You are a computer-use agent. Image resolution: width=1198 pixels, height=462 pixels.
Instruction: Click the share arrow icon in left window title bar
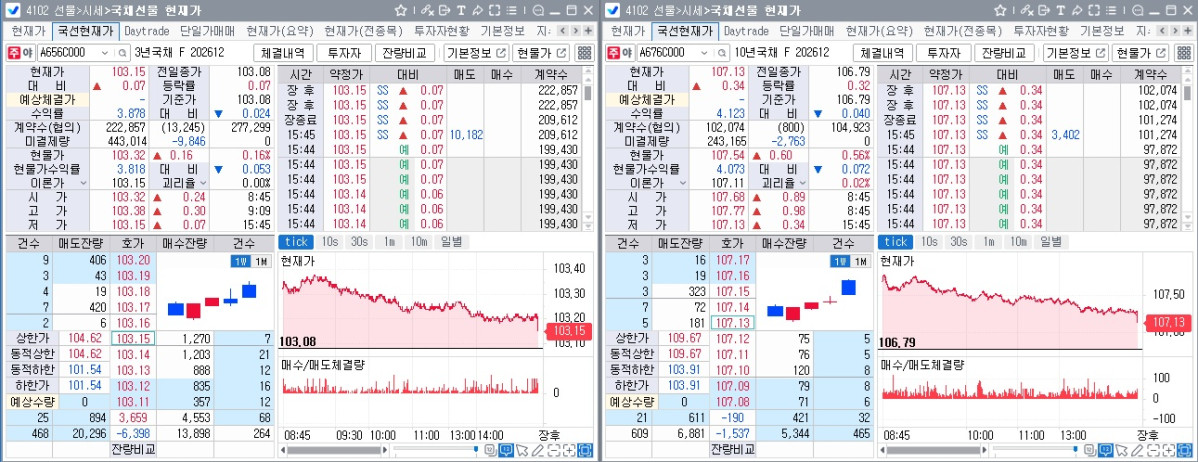point(478,10)
